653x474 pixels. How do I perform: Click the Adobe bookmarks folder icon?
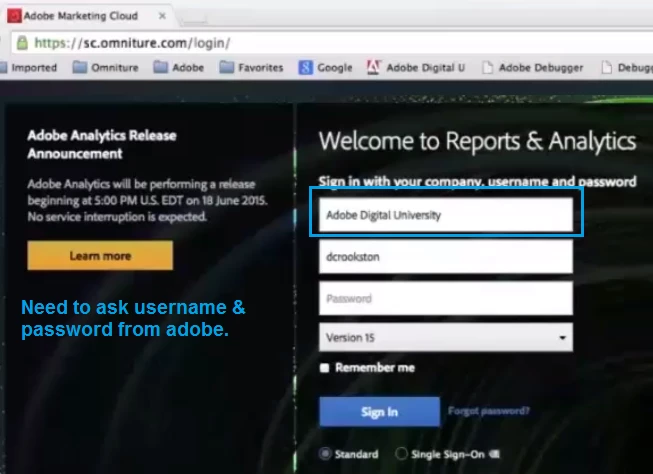(160, 67)
